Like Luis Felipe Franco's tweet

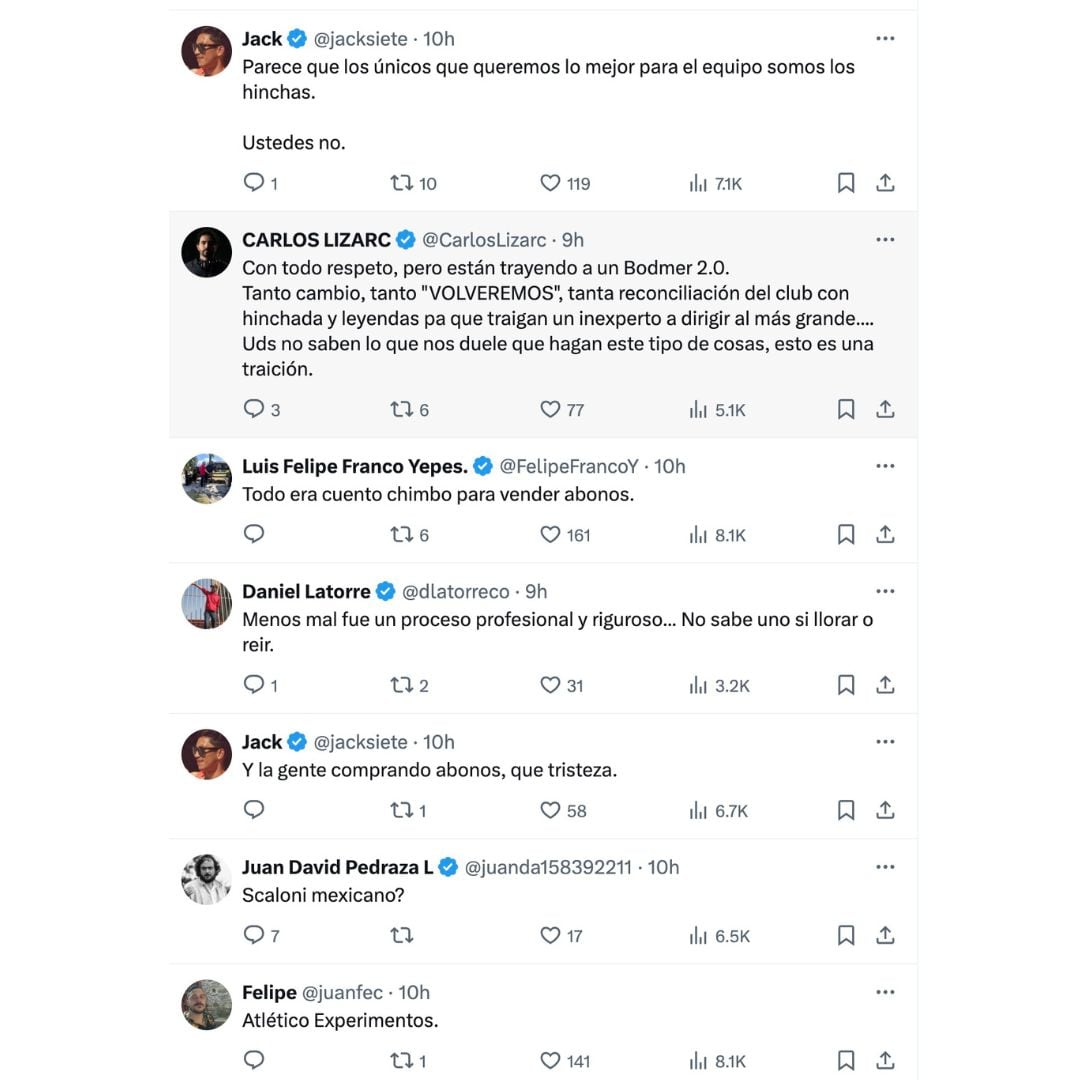(550, 535)
